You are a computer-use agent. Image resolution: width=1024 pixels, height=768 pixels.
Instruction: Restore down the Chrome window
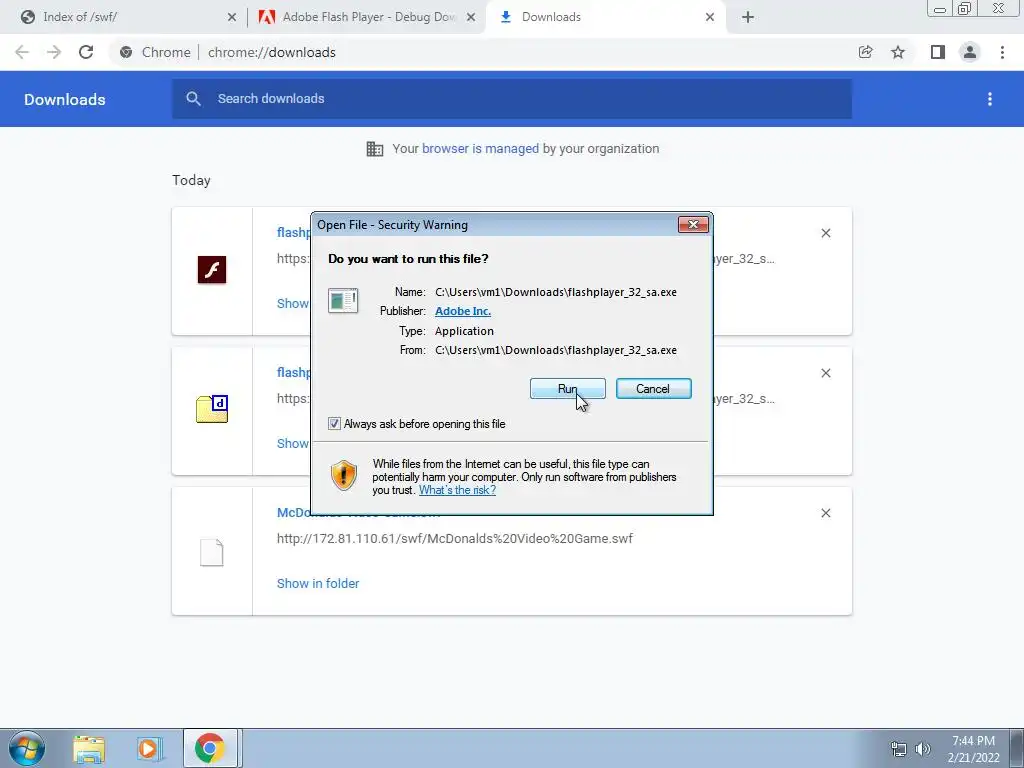pyautogui.click(x=964, y=9)
